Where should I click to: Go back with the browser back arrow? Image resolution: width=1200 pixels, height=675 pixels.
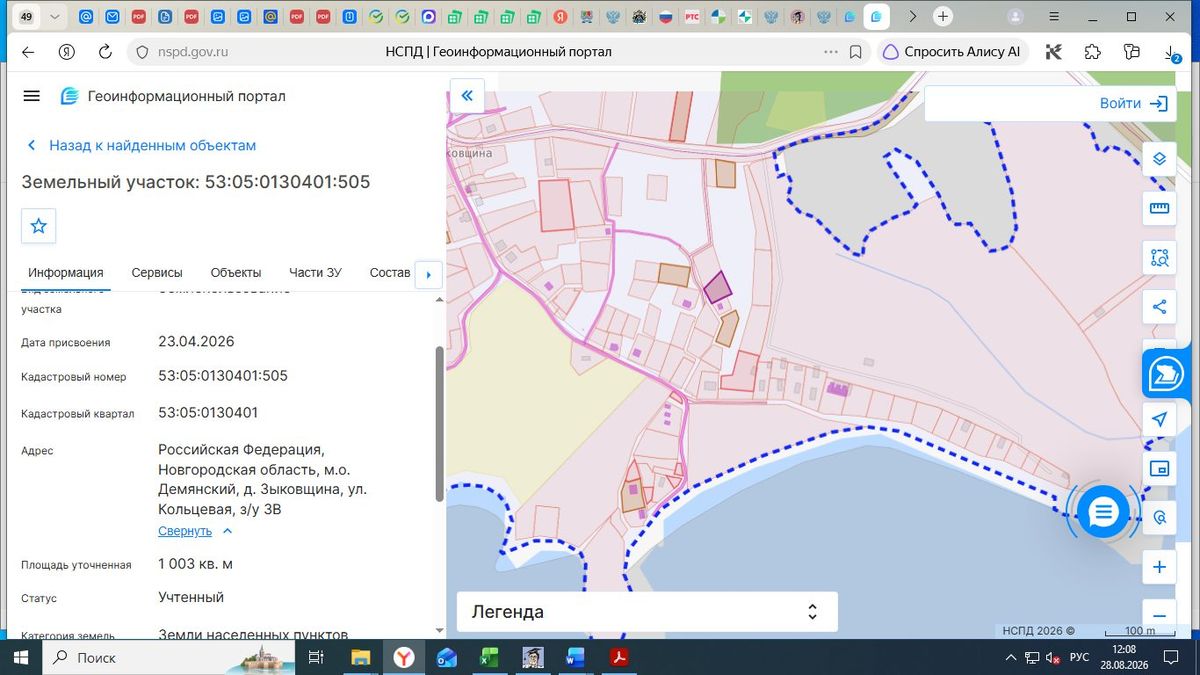point(28,52)
